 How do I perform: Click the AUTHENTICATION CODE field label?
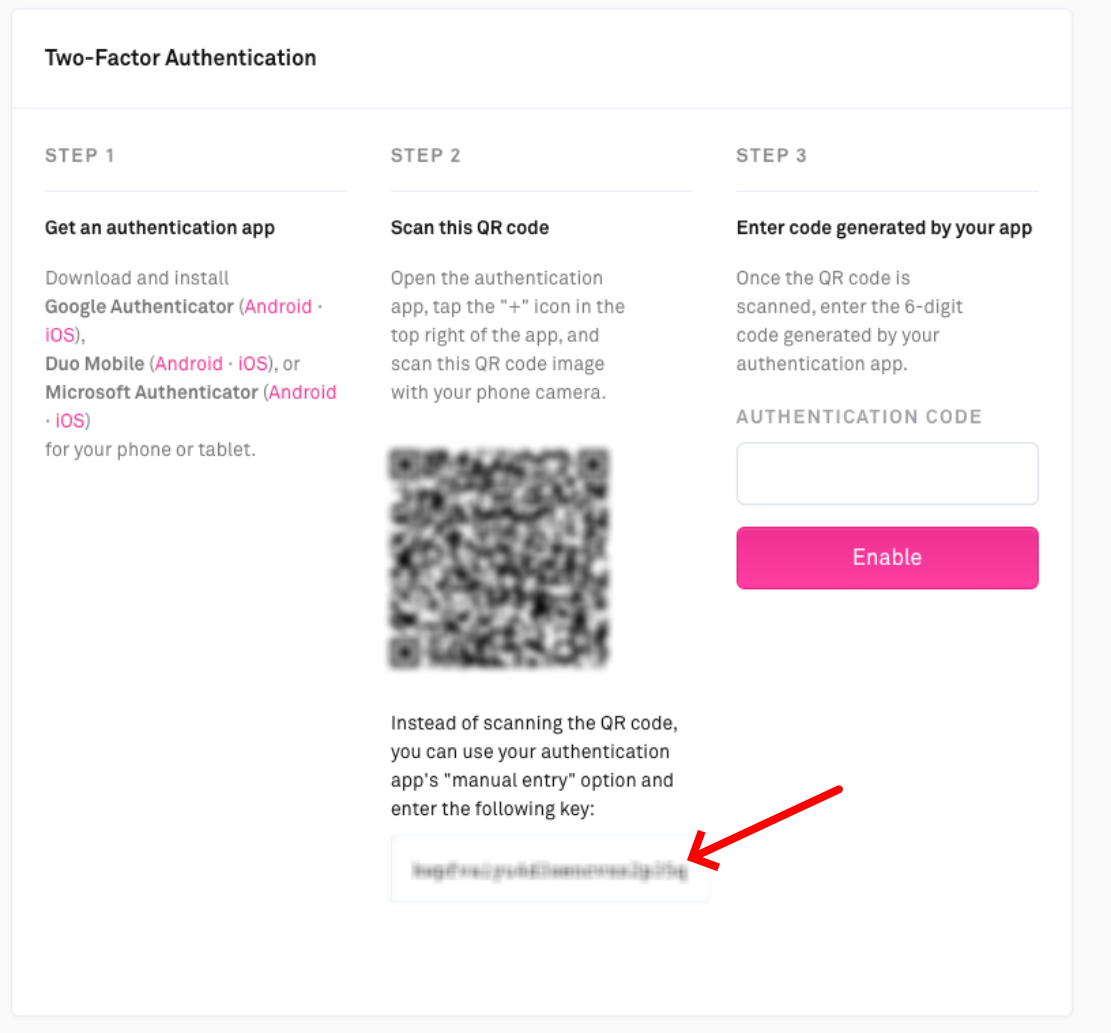859,417
